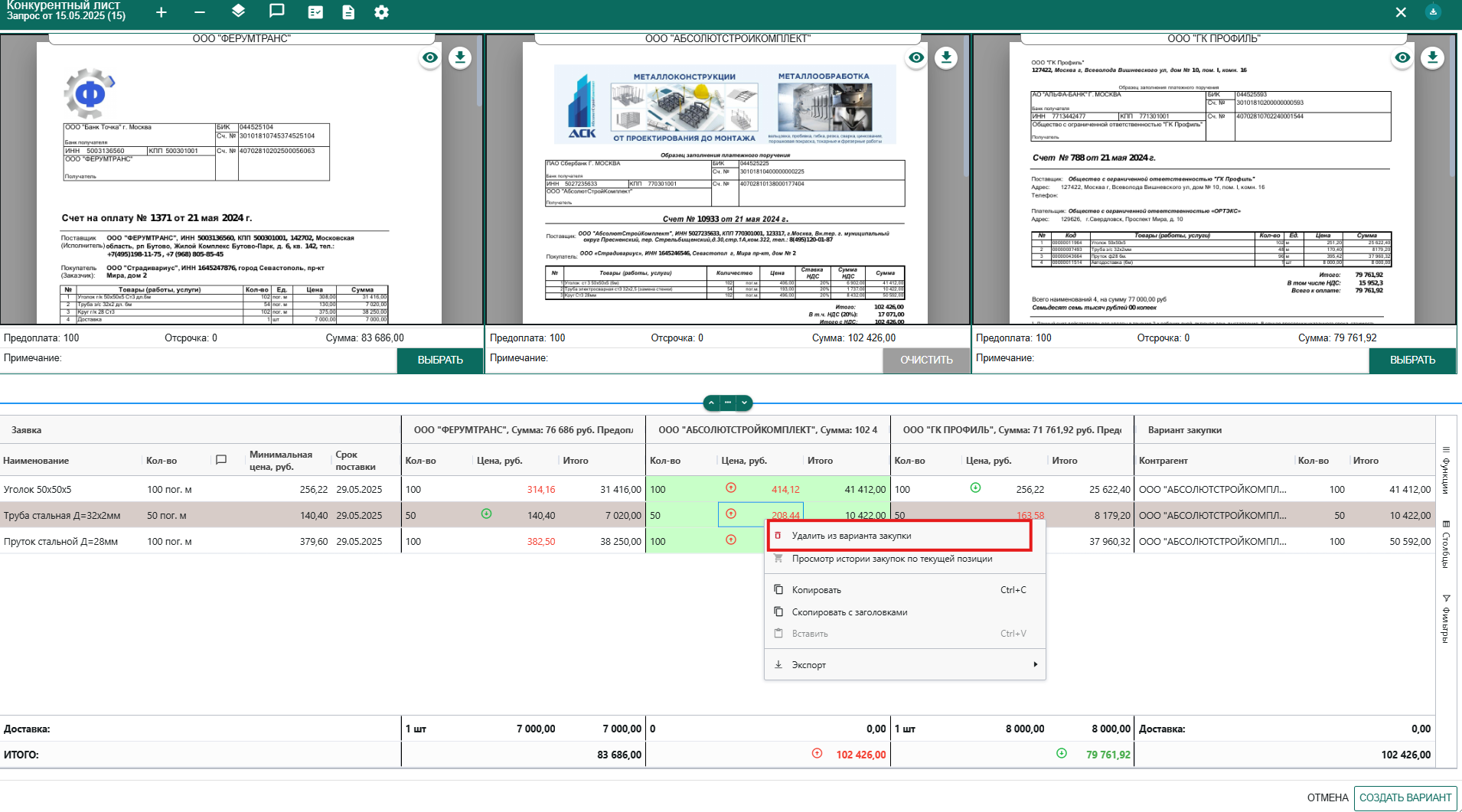Toggle preview eye for ФЕРУМТРАНС invoice
The image size is (1462, 812).
pyautogui.click(x=430, y=57)
